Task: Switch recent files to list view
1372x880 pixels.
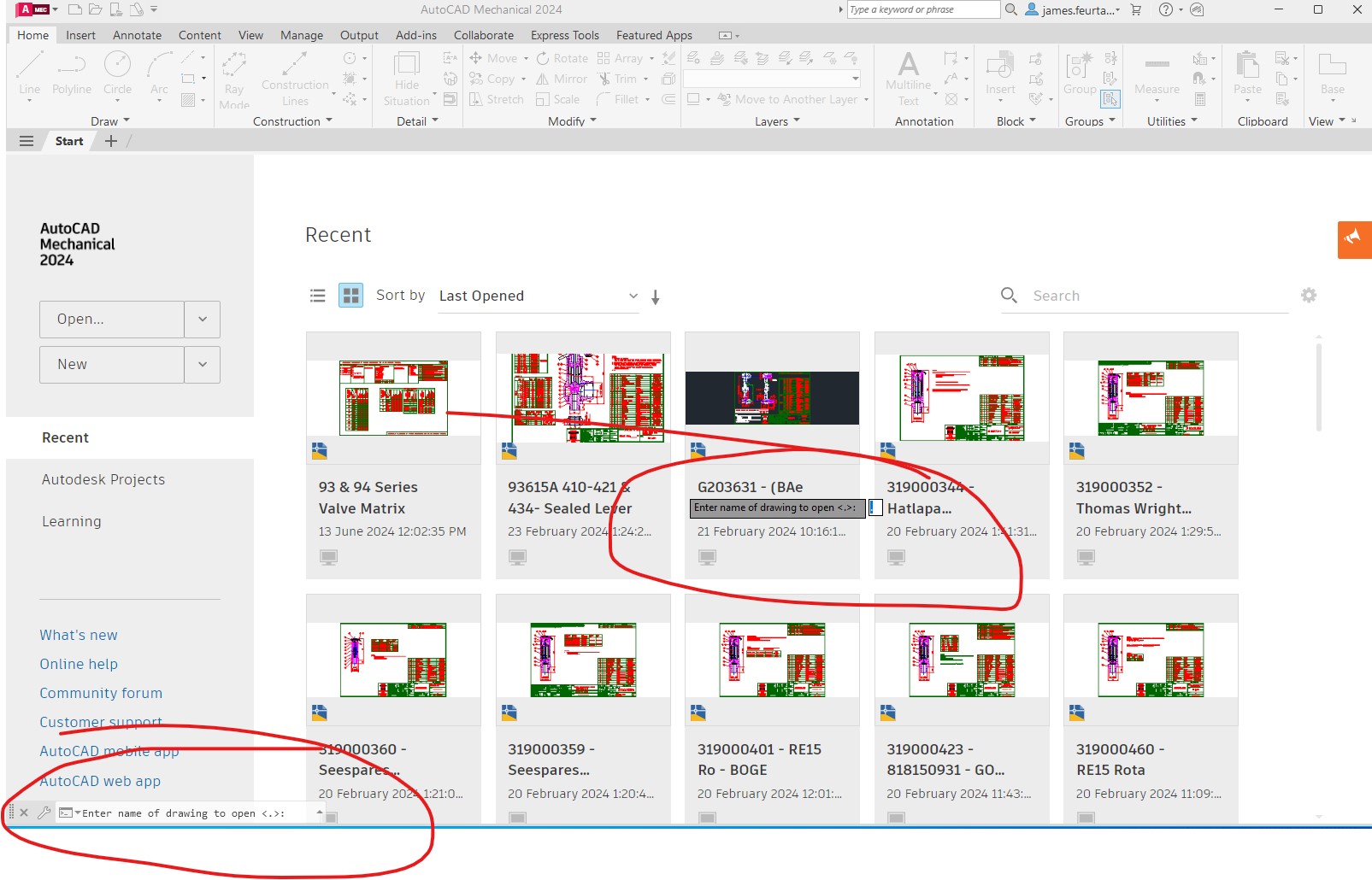Action: (317, 296)
